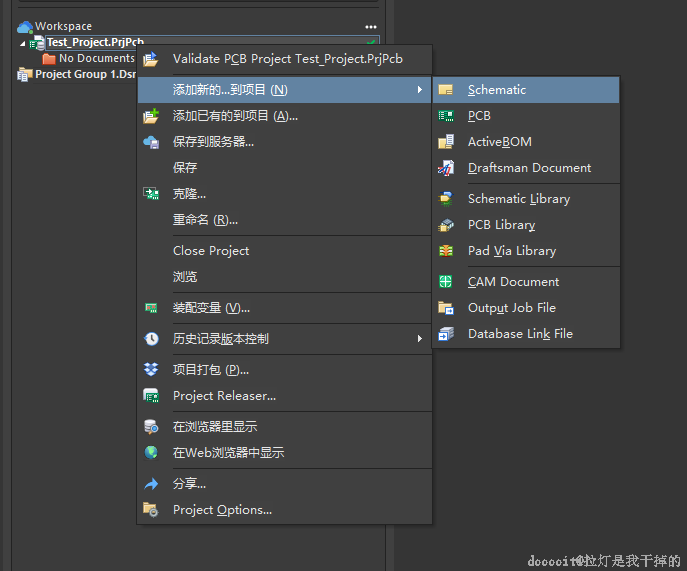
Task: Click the Schematic Library icon
Action: (446, 199)
